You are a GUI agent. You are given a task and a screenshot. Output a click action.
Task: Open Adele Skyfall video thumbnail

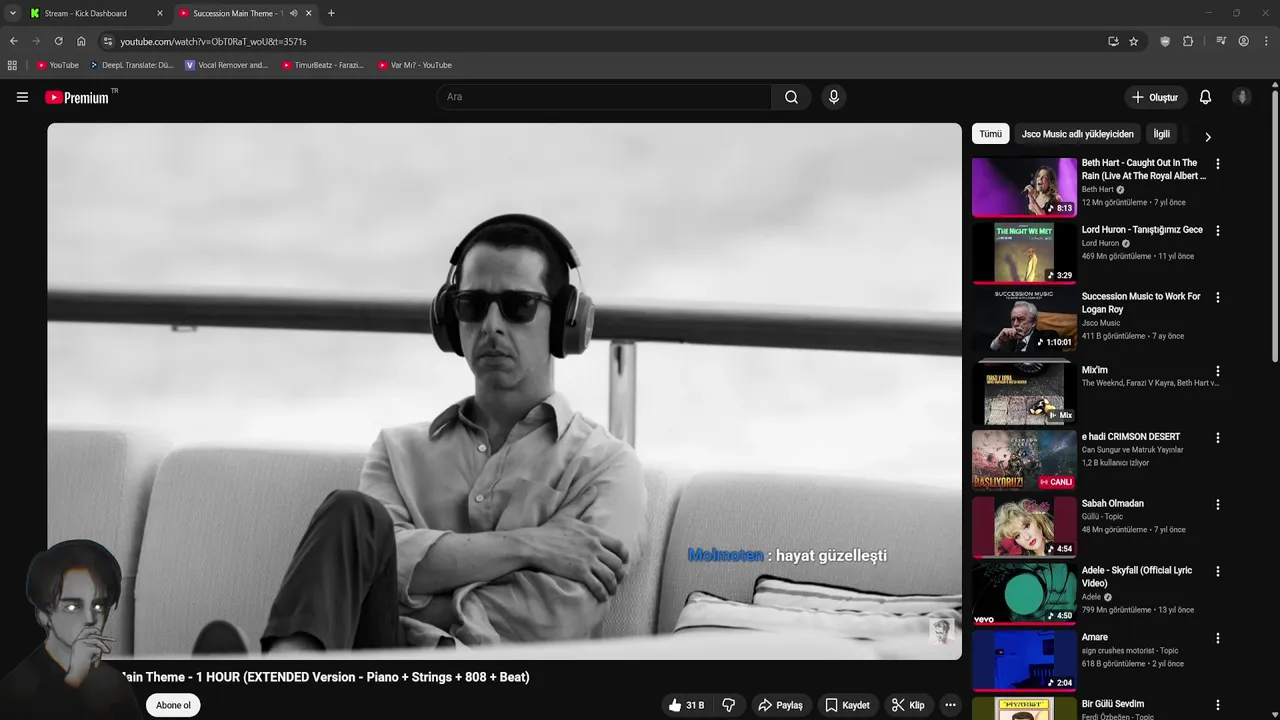1024,594
